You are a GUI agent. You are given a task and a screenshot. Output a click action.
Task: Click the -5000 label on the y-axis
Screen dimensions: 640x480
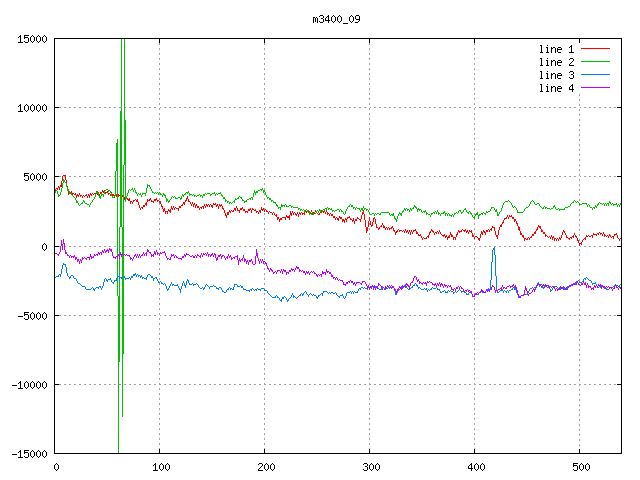point(32,315)
